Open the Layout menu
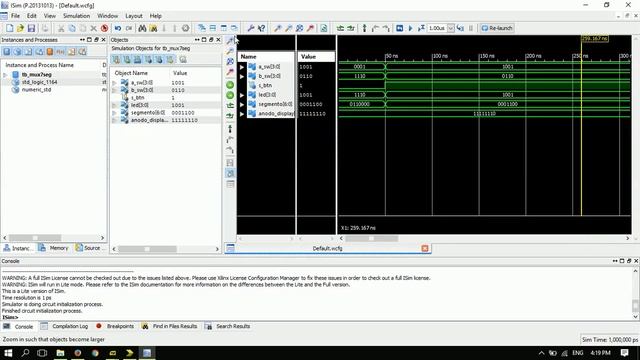The height and width of the screenshot is (360, 640). 134,16
